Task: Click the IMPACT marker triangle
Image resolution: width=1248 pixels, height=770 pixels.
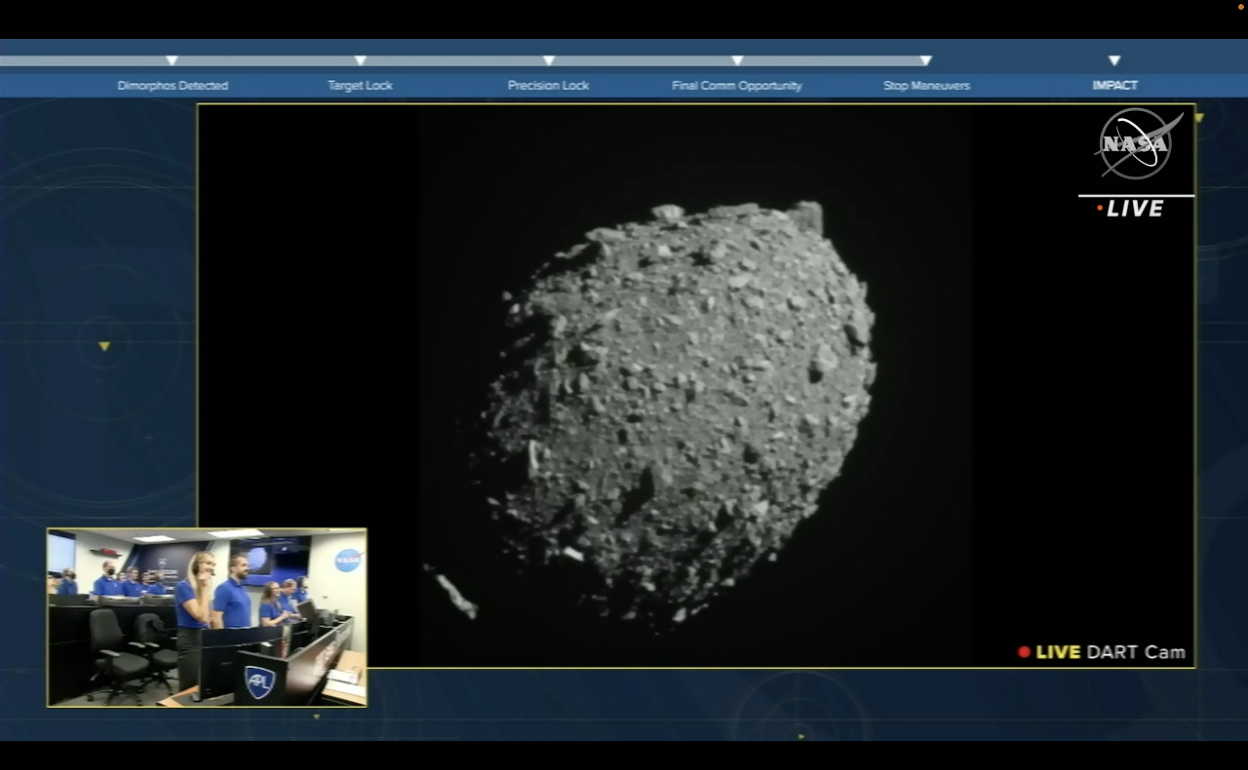Action: (1115, 61)
